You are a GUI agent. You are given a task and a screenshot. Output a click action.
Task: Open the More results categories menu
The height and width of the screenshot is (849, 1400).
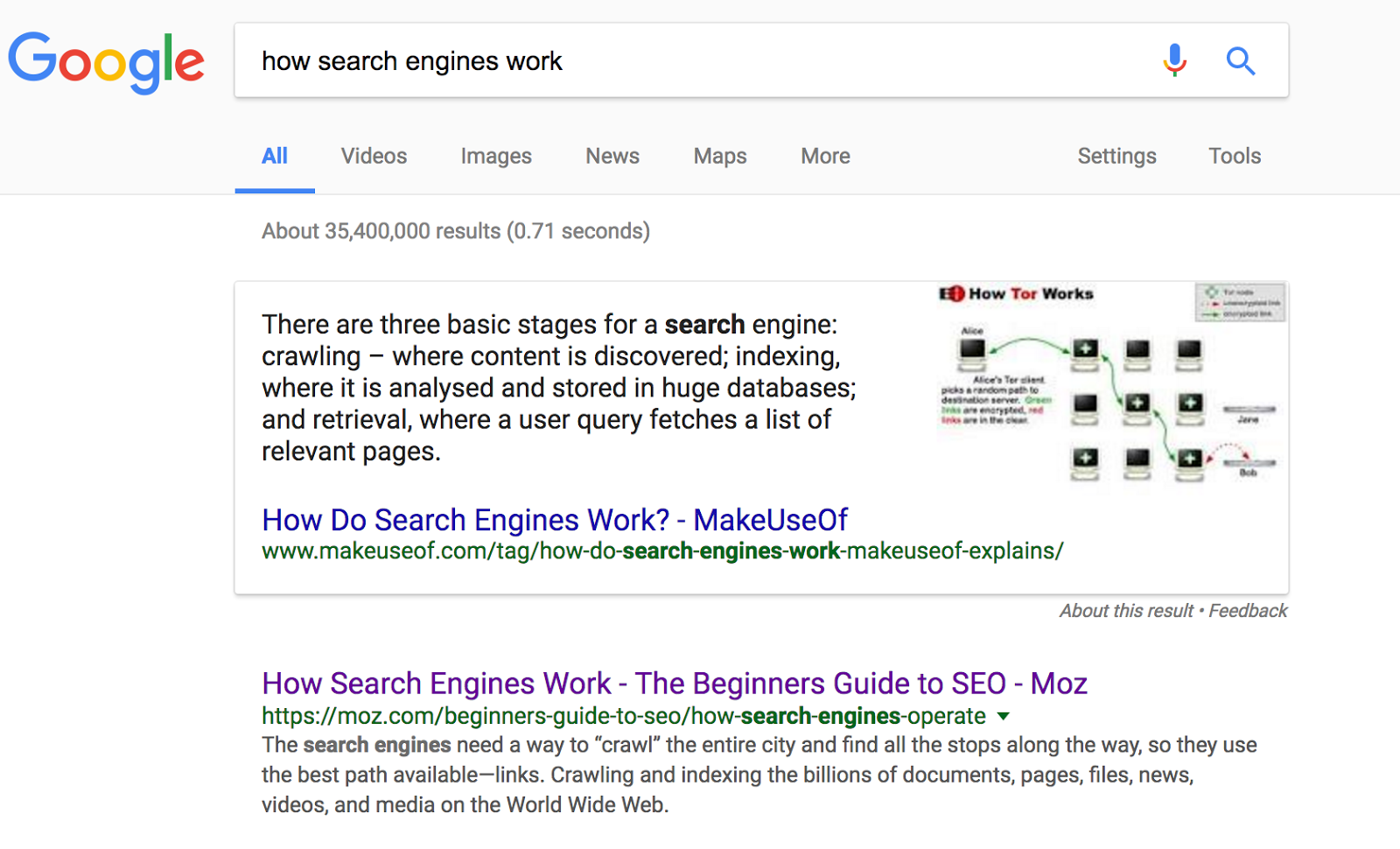(824, 156)
